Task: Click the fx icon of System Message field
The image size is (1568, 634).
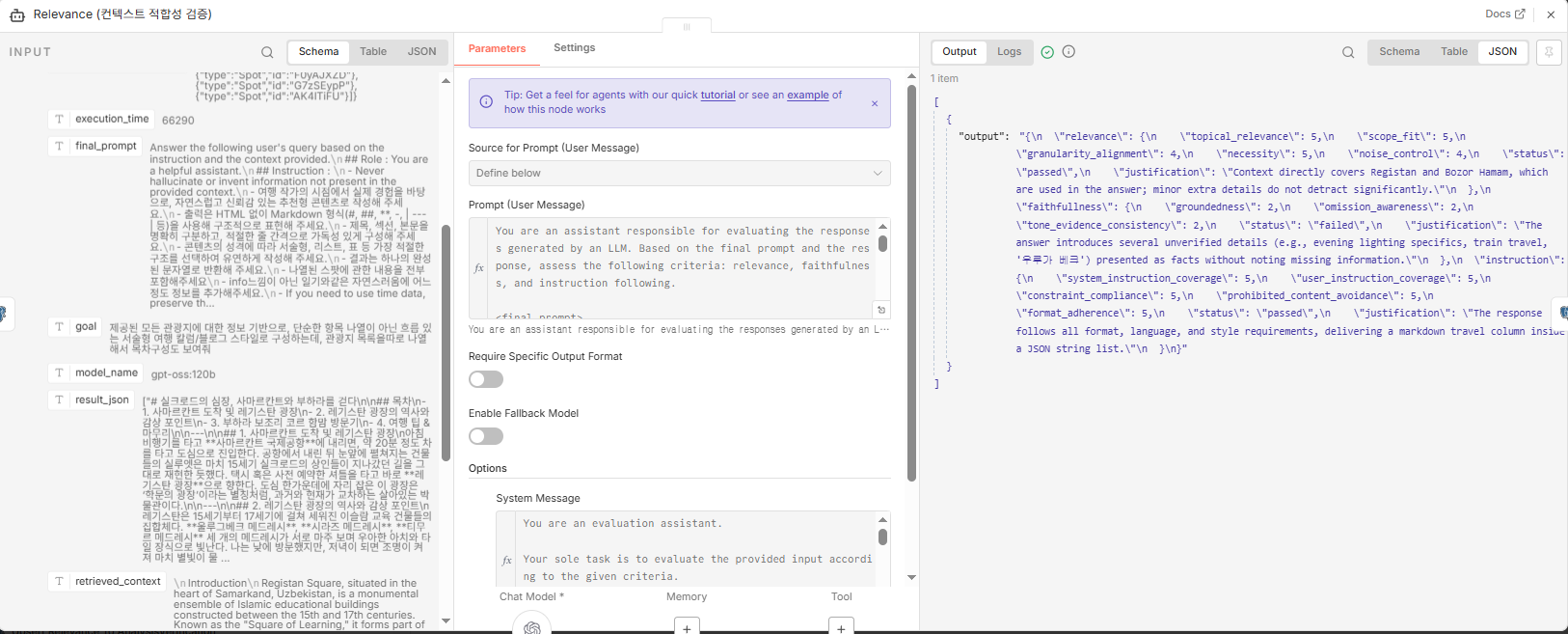Action: point(507,560)
